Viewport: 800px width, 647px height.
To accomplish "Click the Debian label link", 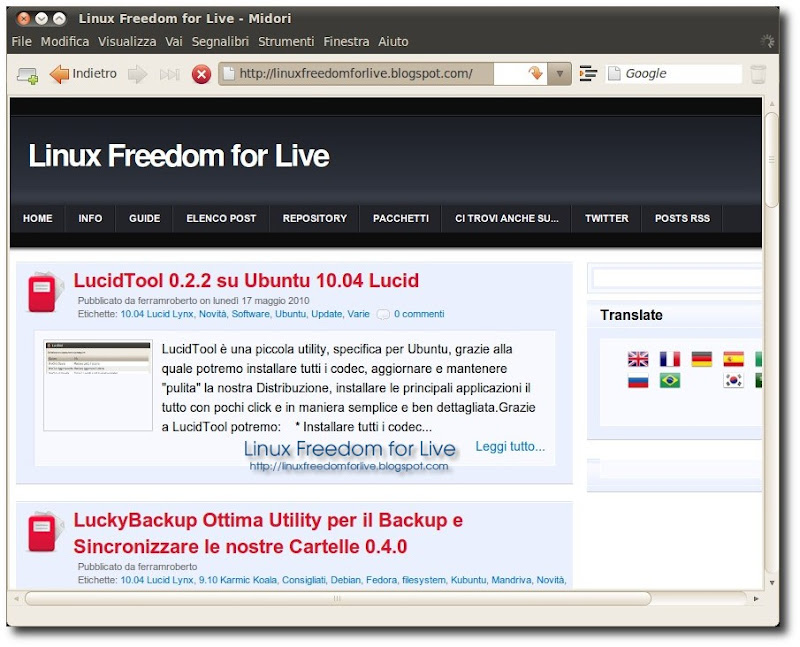I will click(345, 580).
